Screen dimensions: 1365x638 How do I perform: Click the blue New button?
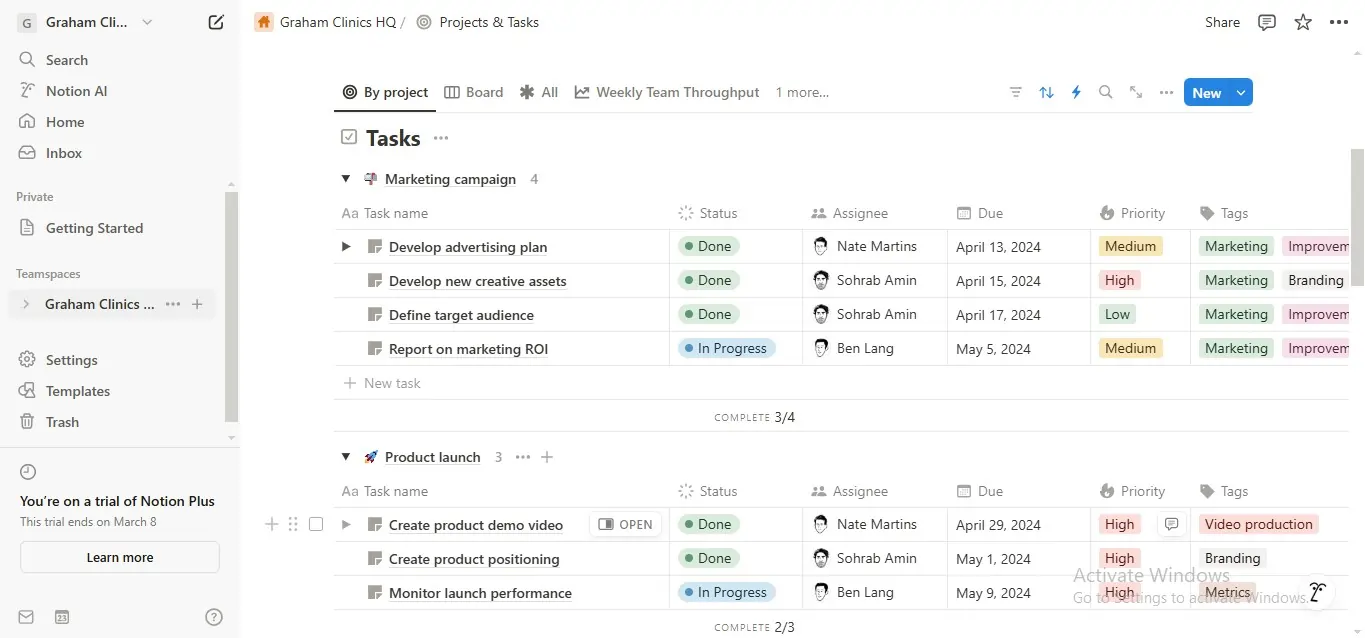(1207, 92)
